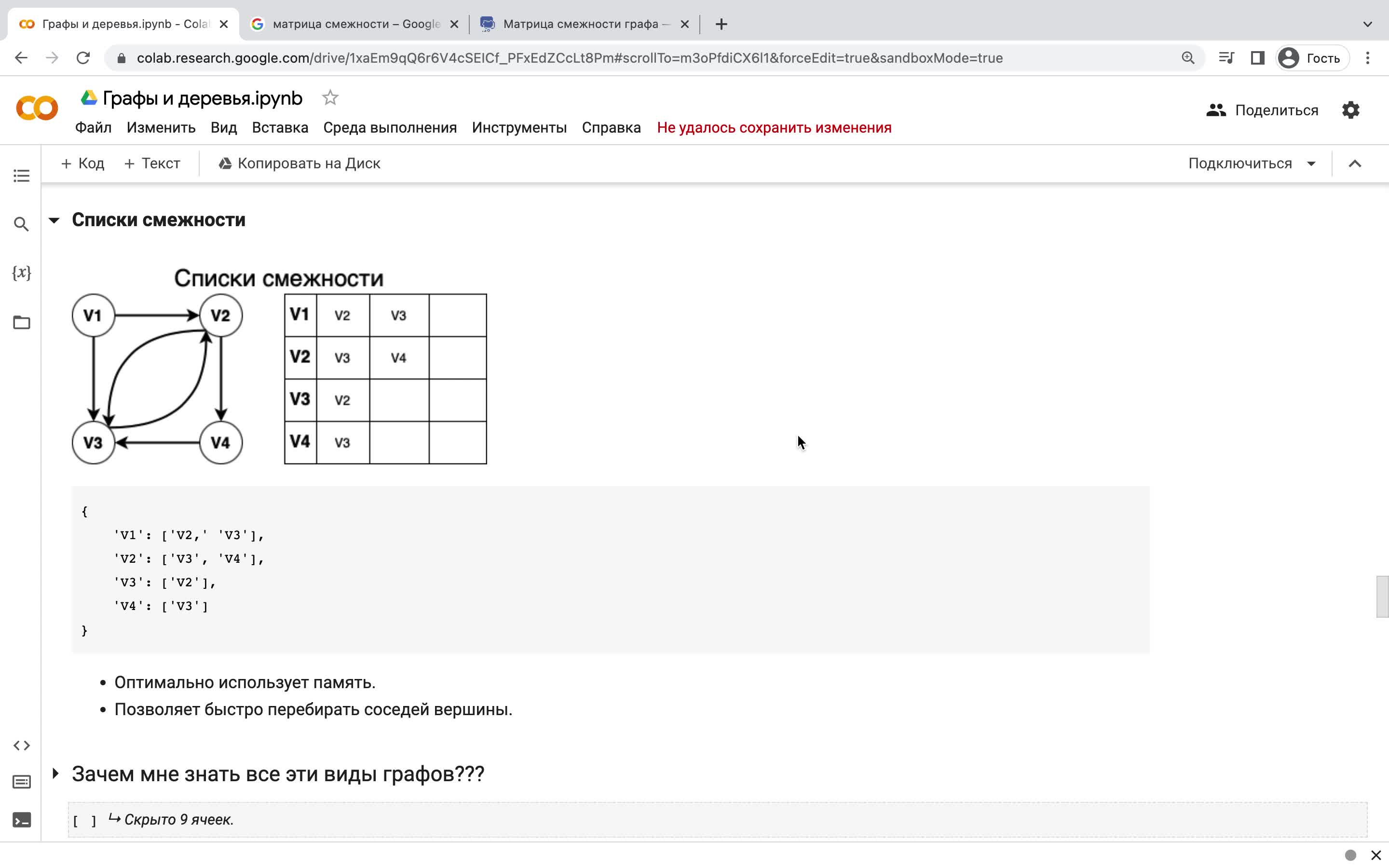
Task: Click the text Позволяет быстро перебирать соседей вершины
Action: pyautogui.click(x=313, y=709)
